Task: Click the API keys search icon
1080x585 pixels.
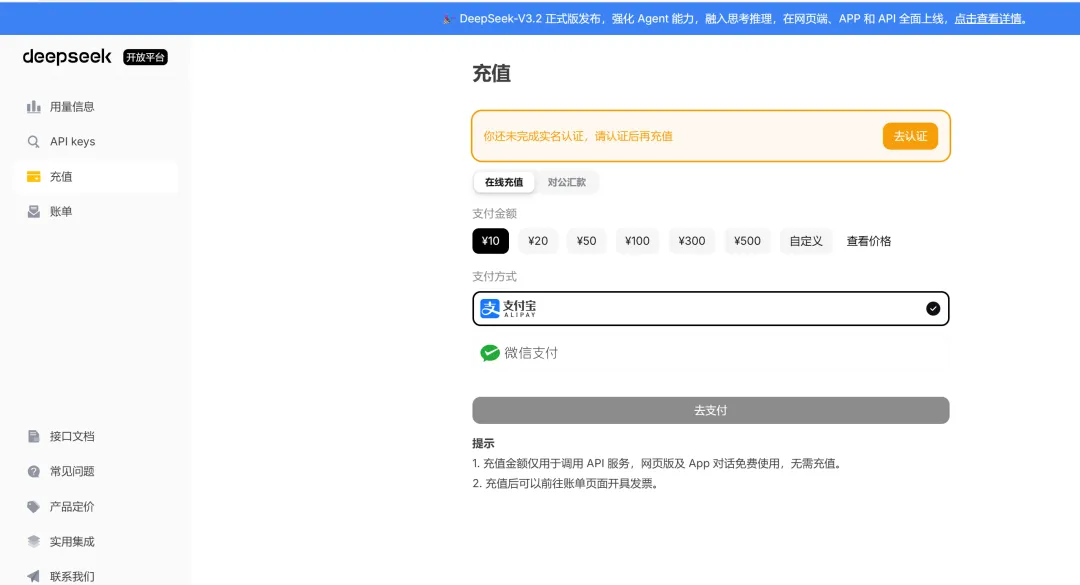Action: [x=33, y=142]
